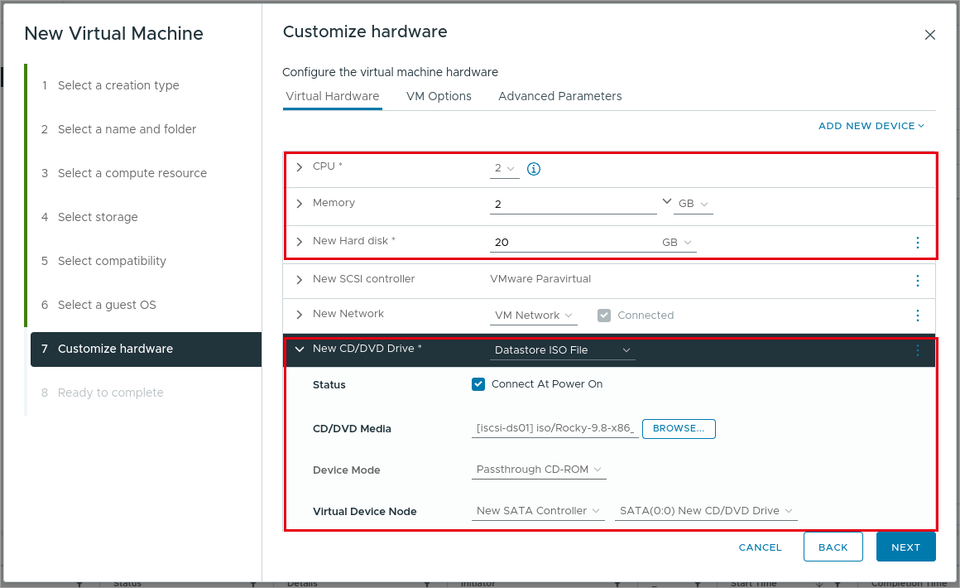Open the VM Network dropdown
960x588 pixels.
533,315
